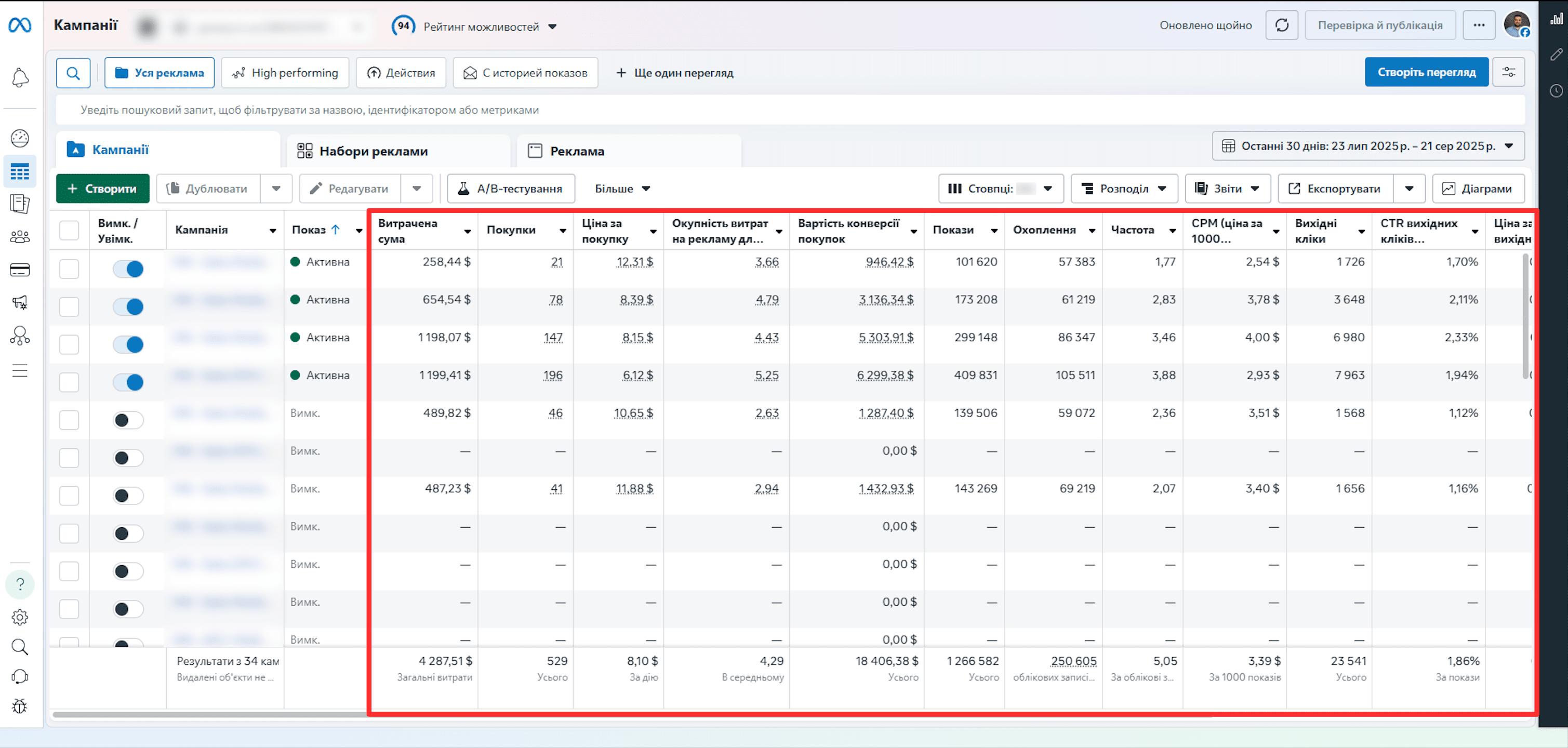Click the bug report icon in sidebar
This screenshot has width=1568, height=748.
20,706
